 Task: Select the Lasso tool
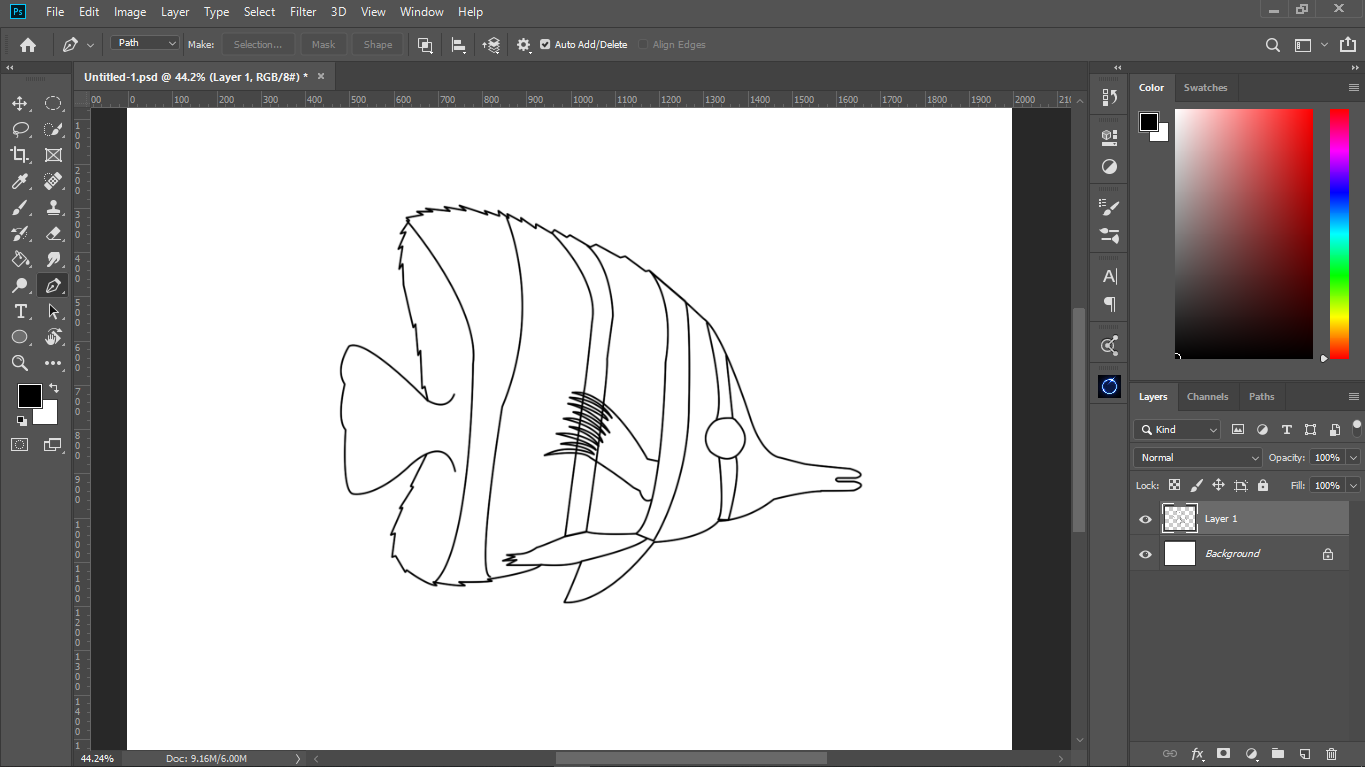[x=19, y=129]
